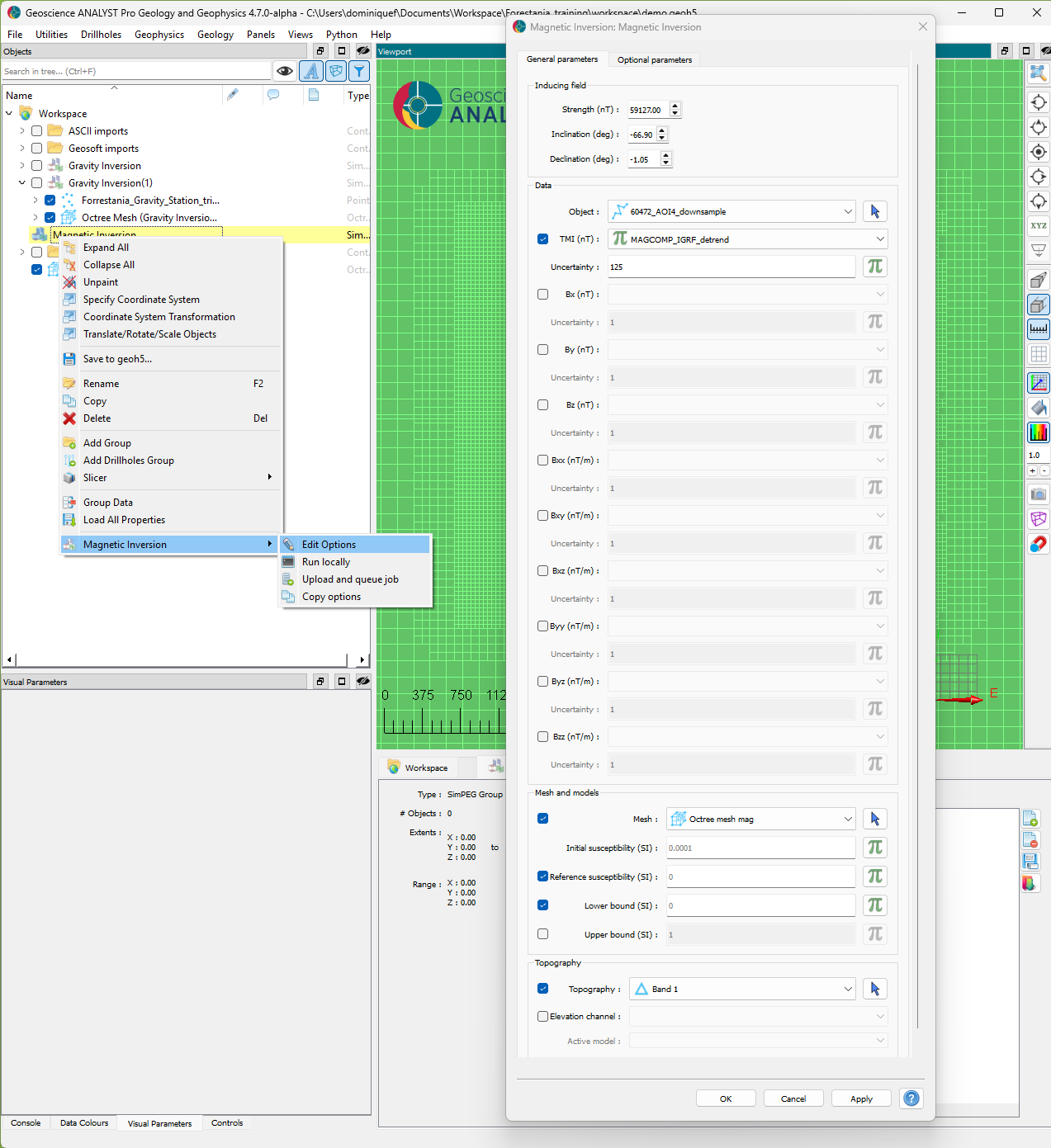Click the pi icon beside TMI Uncertainty field

click(x=874, y=267)
